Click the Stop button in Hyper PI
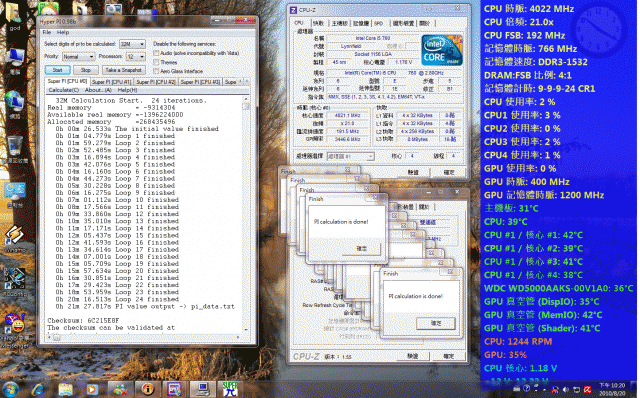The height and width of the screenshot is (398, 640). point(85,70)
